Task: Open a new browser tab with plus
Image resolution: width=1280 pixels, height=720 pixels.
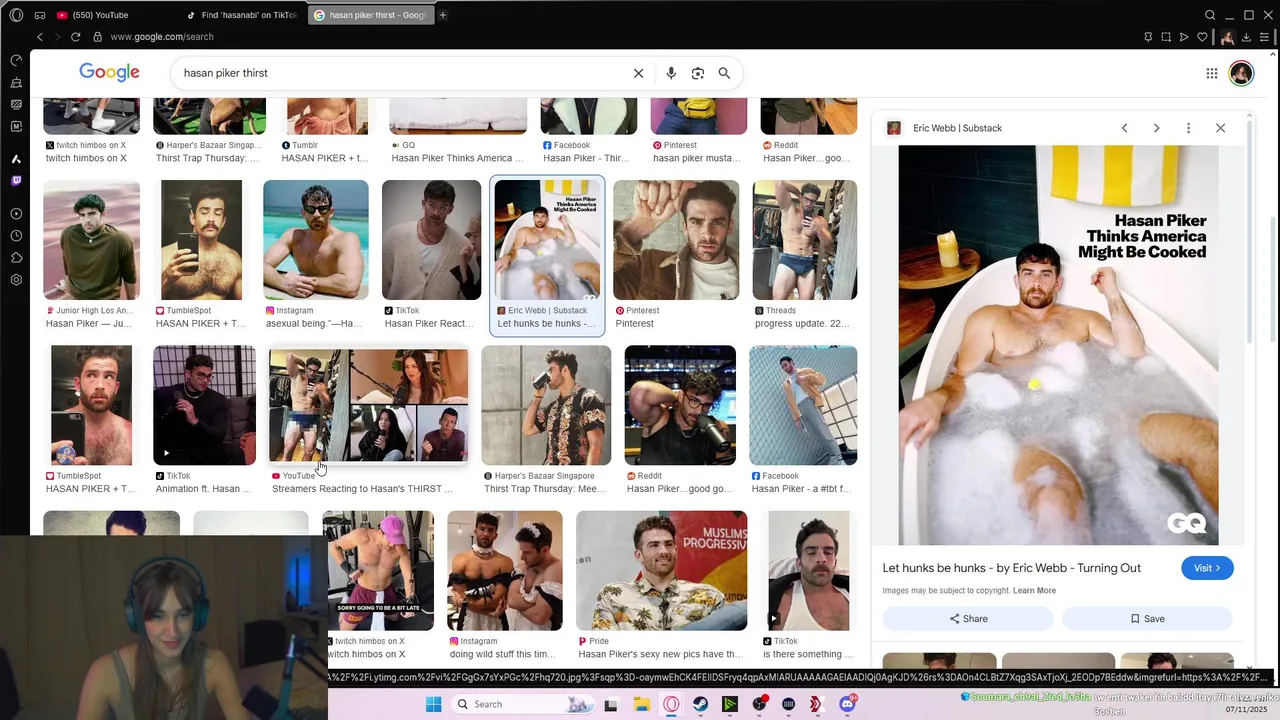Action: [x=443, y=15]
